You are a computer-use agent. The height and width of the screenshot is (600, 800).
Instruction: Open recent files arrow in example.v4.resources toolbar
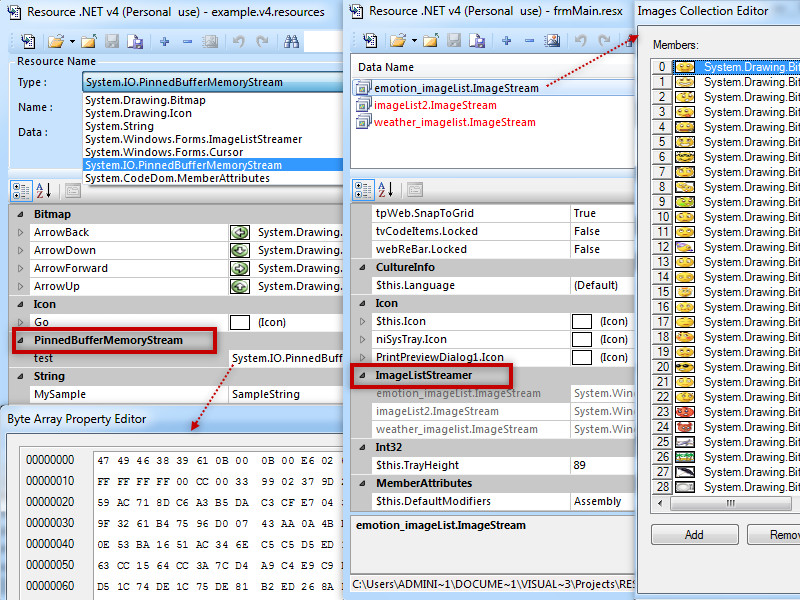coord(72,41)
